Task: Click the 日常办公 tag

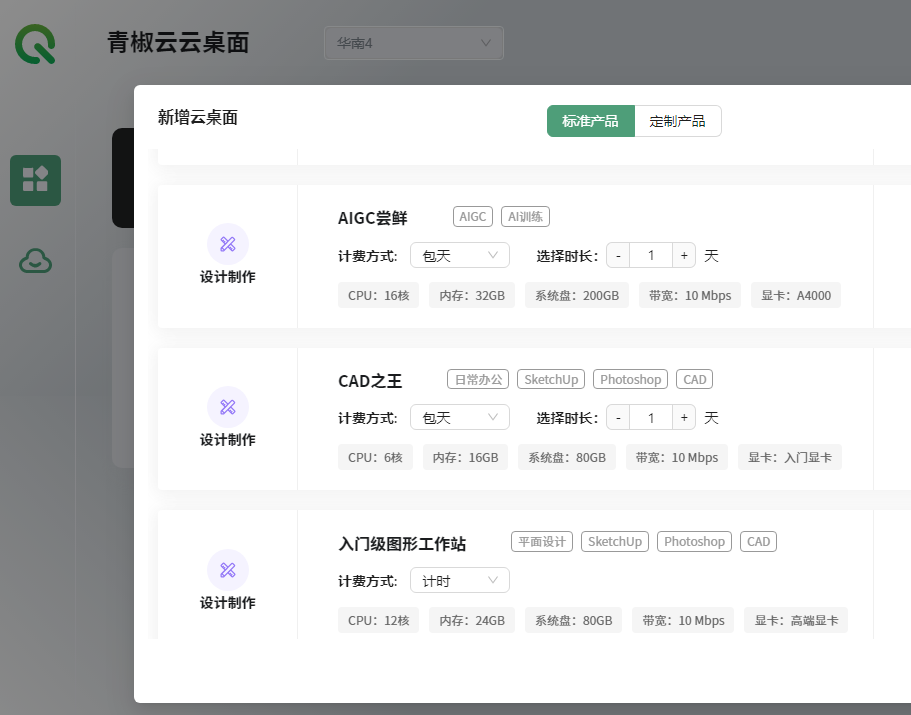Action: coord(478,379)
